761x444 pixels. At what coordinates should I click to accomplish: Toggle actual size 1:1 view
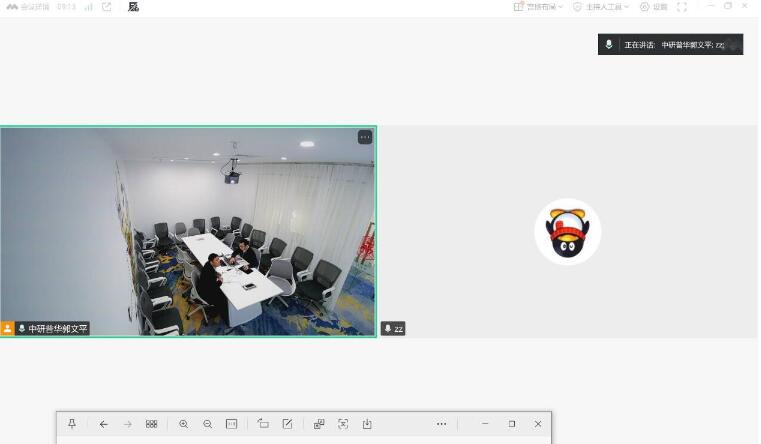click(x=232, y=424)
